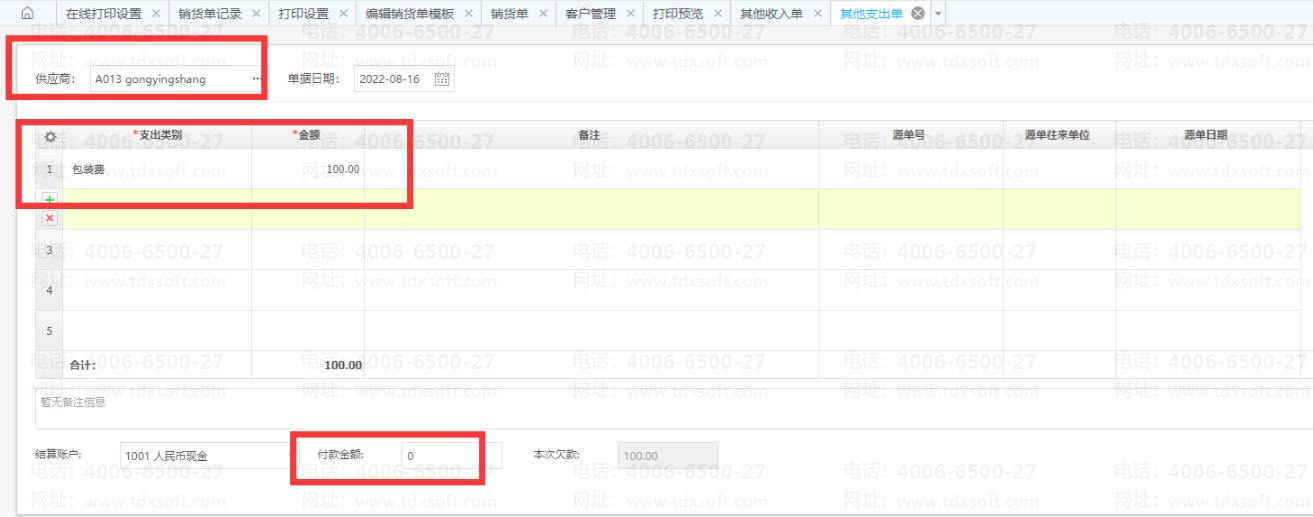This screenshot has height=517, width=1313.
Task: Open supplier lookup via the ellipsis button
Action: tap(257, 79)
